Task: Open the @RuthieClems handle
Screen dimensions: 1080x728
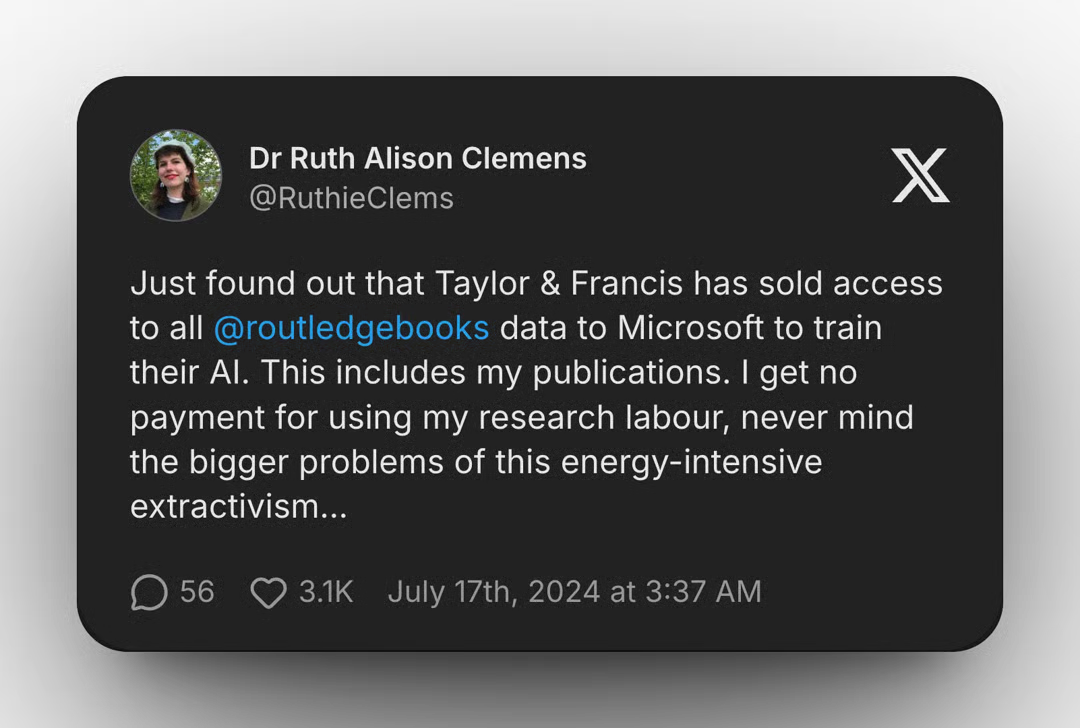Action: [x=351, y=198]
